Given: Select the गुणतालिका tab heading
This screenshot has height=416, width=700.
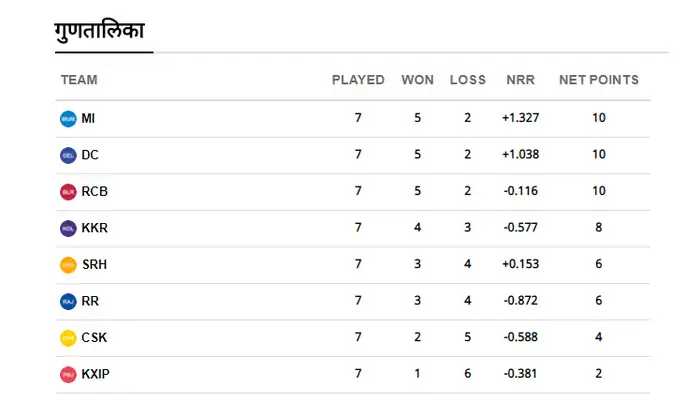Looking at the screenshot, I should (x=101, y=32).
